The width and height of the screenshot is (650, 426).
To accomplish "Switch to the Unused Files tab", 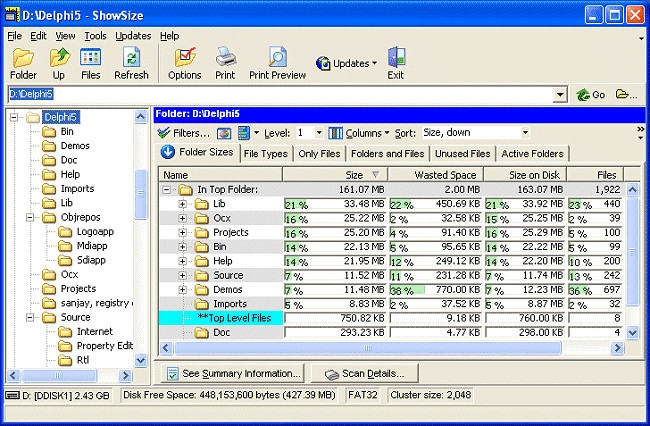I will [463, 154].
